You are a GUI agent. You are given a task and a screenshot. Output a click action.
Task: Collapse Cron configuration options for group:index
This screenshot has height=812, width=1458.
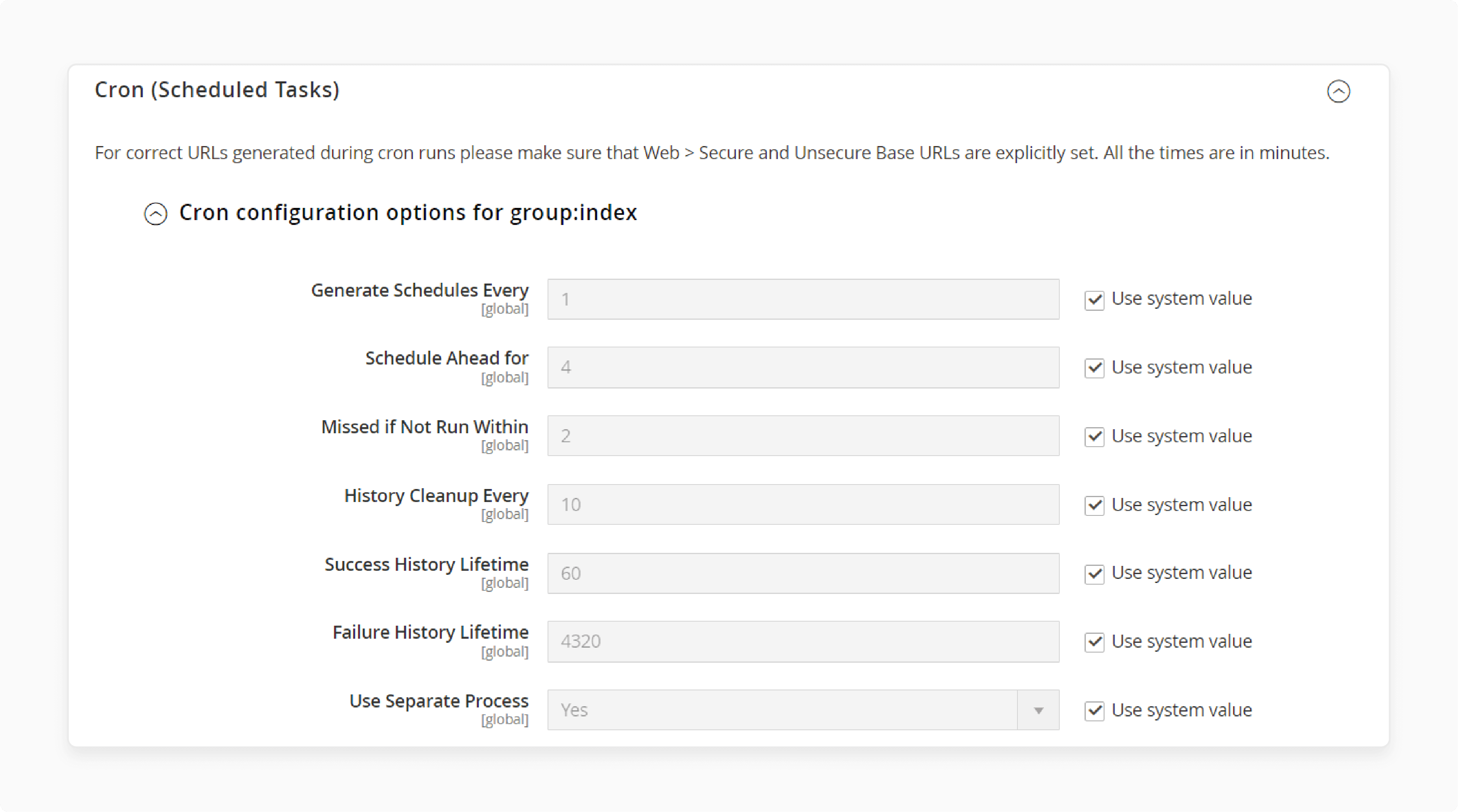pos(156,213)
